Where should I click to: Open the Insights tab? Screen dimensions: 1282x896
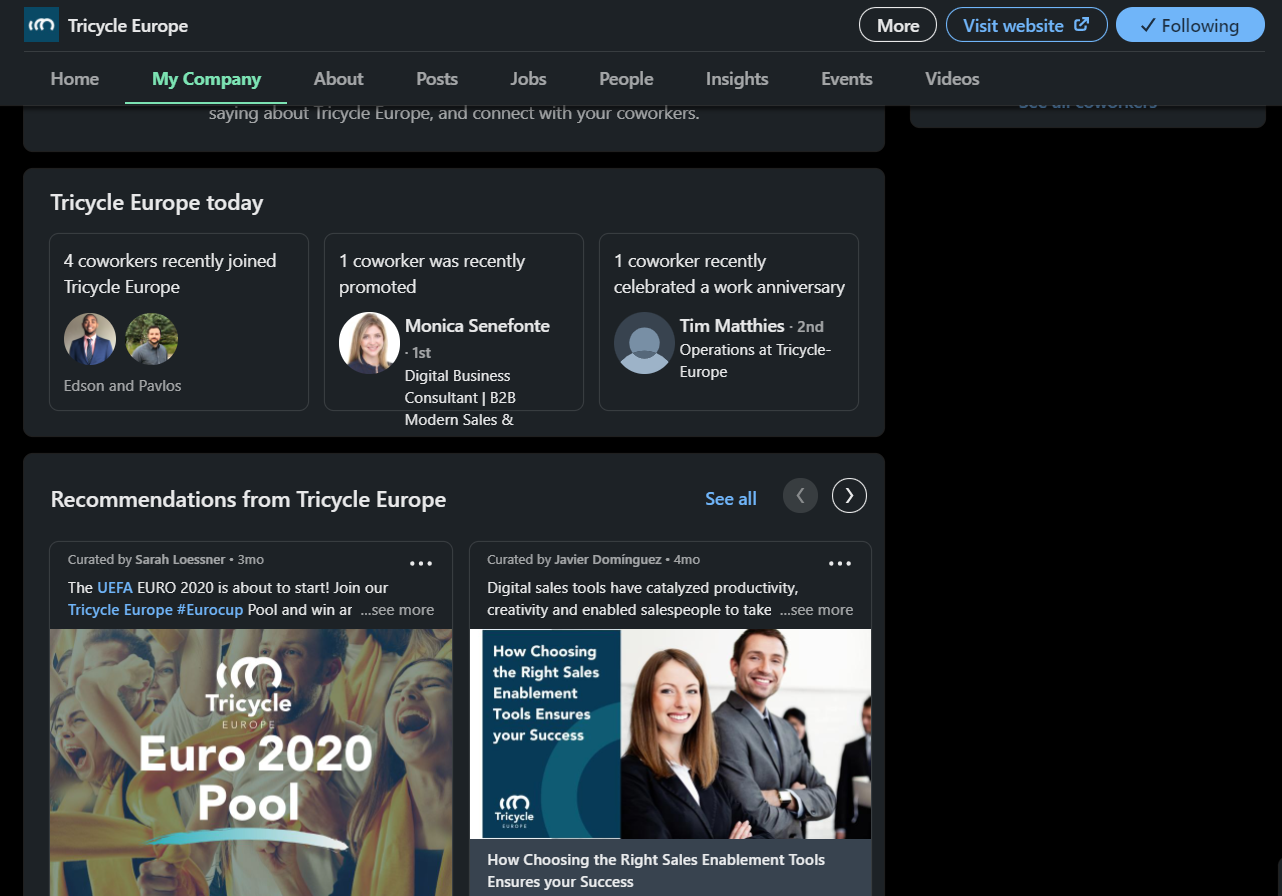coord(737,79)
